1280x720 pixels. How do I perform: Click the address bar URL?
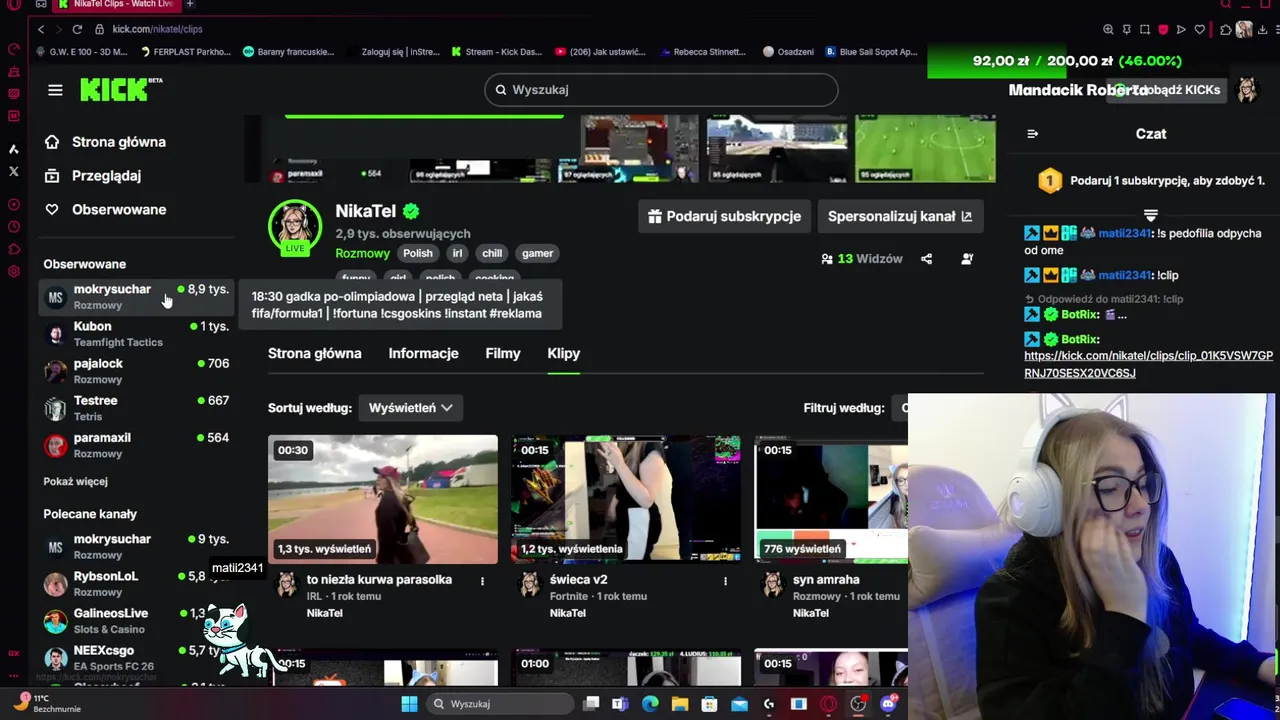157,29
